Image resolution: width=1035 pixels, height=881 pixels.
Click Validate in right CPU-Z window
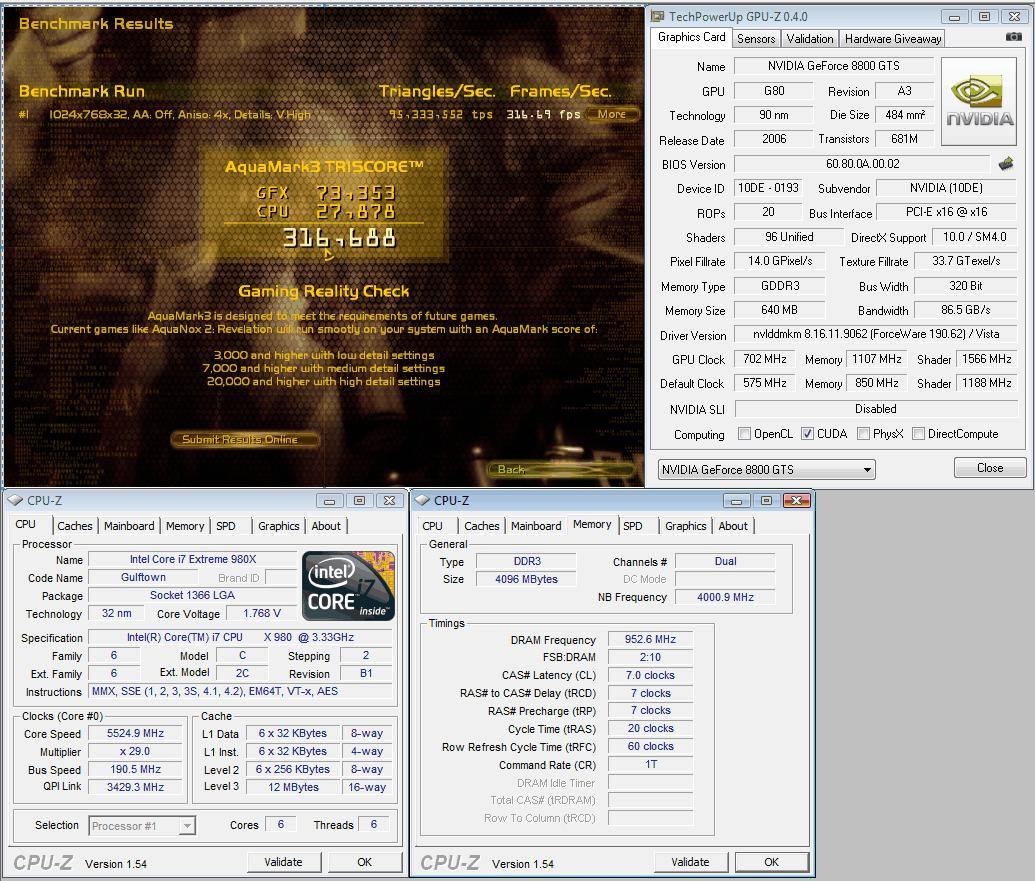coord(690,862)
